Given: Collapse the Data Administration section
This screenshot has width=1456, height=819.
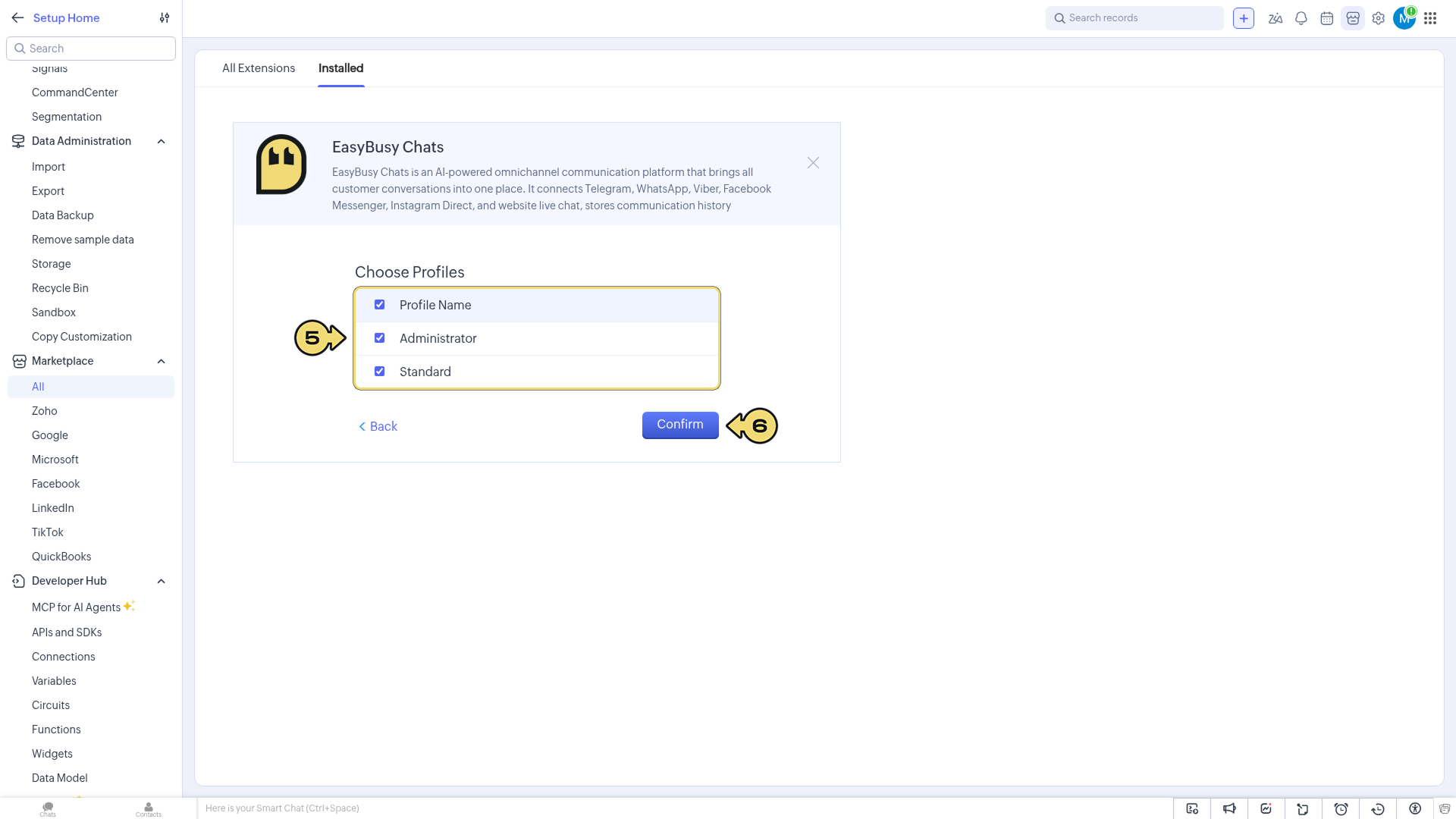Looking at the screenshot, I should (162, 142).
